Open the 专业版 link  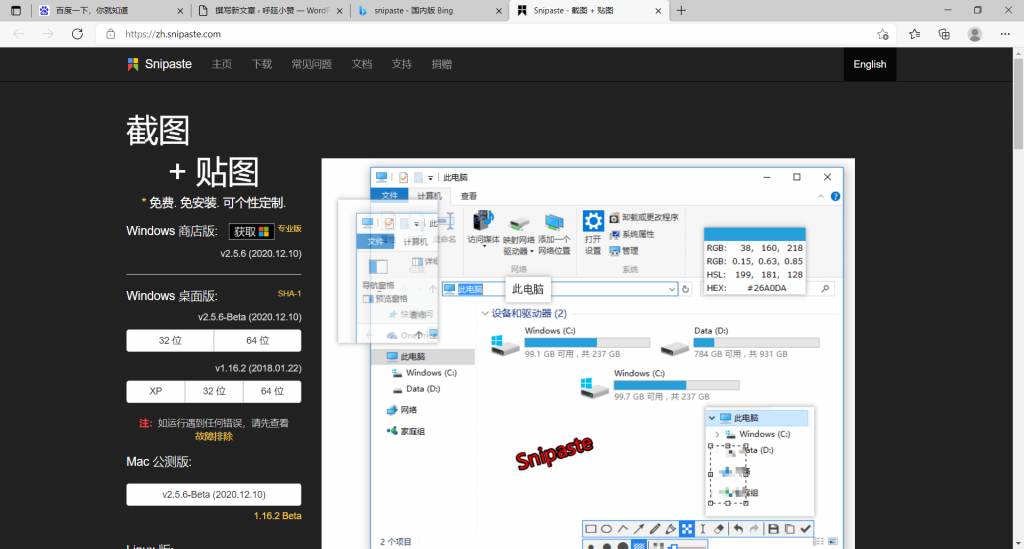pyautogui.click(x=289, y=228)
